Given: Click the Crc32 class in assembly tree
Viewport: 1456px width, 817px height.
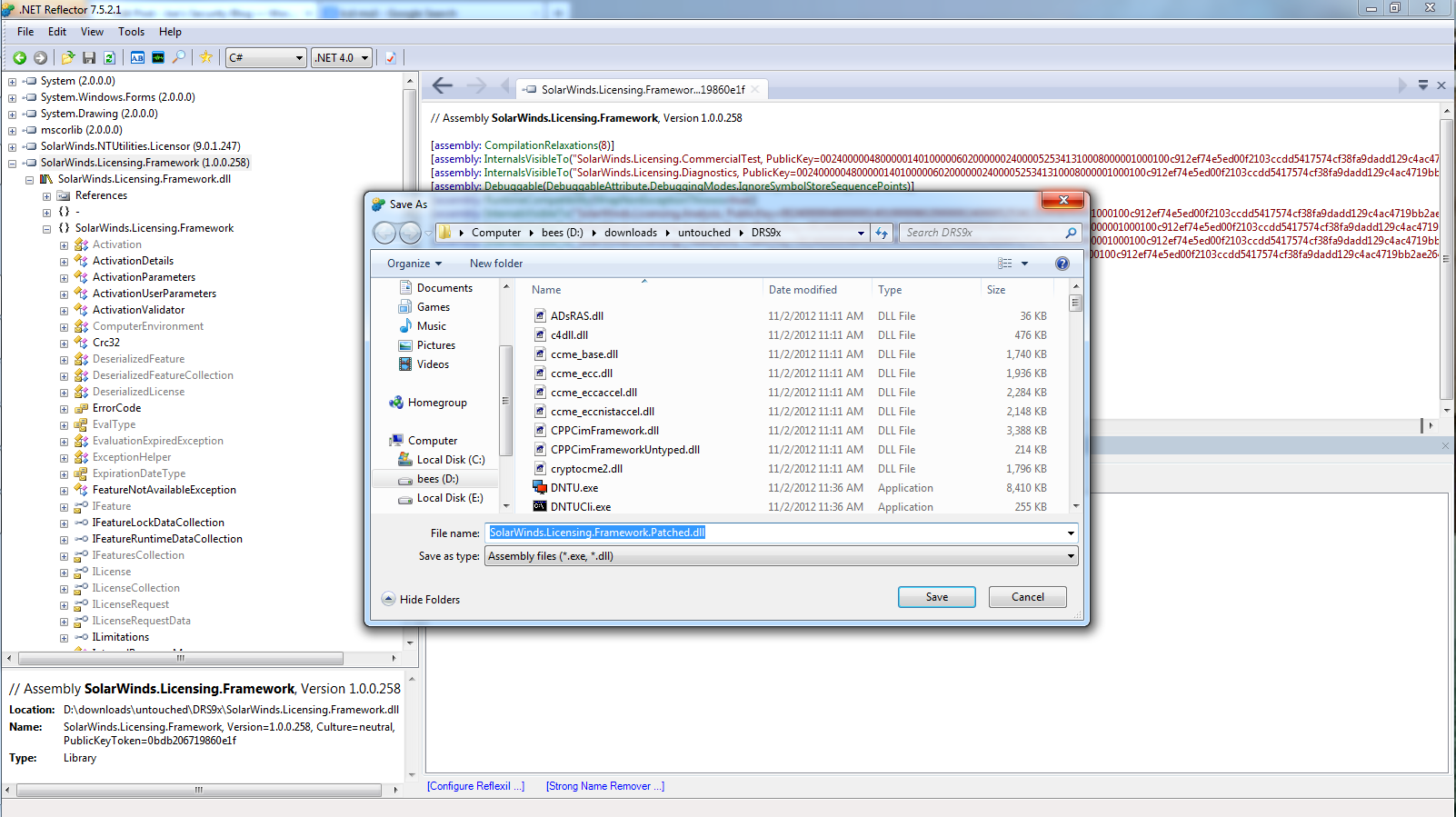Looking at the screenshot, I should pyautogui.click(x=106, y=343).
